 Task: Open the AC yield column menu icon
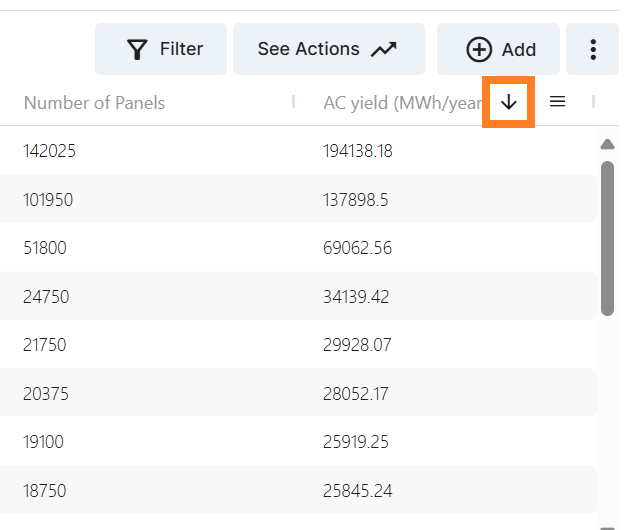click(x=558, y=102)
